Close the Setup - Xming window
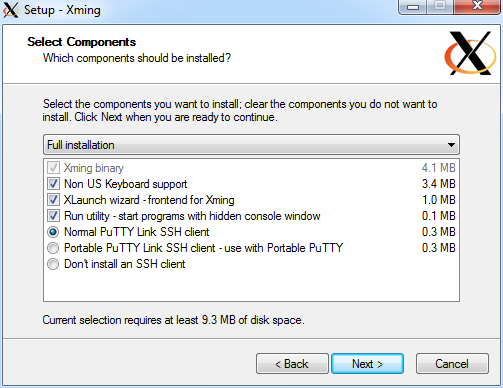Image resolution: width=503 pixels, height=388 pixels. click(x=477, y=7)
